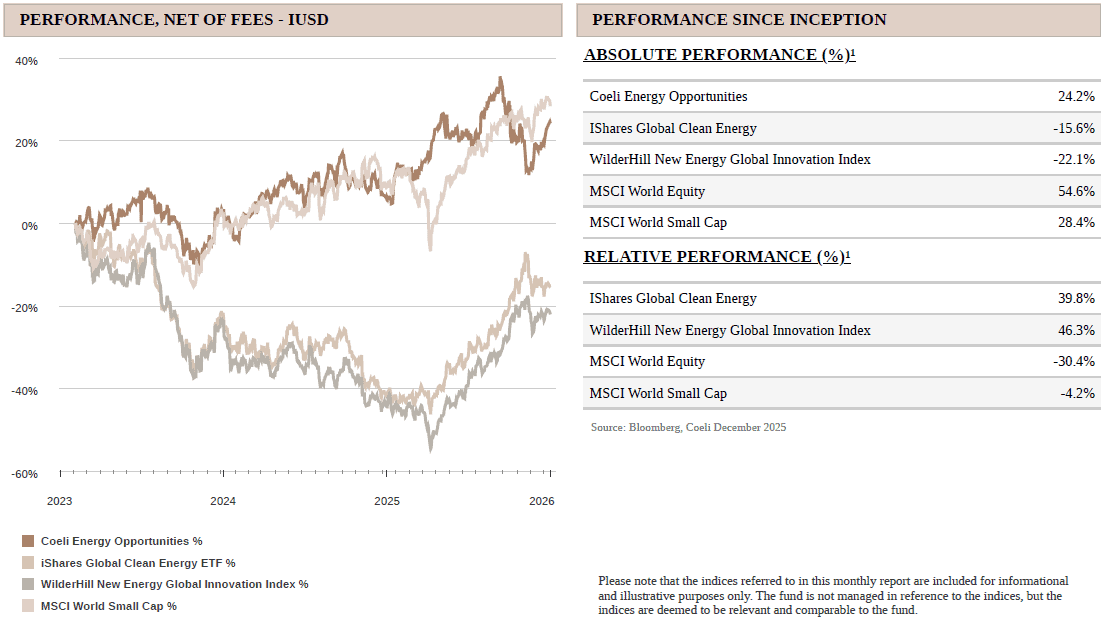The height and width of the screenshot is (618, 1105).
Task: Select MSCI World Equity row in absolute table
Action: 841,191
